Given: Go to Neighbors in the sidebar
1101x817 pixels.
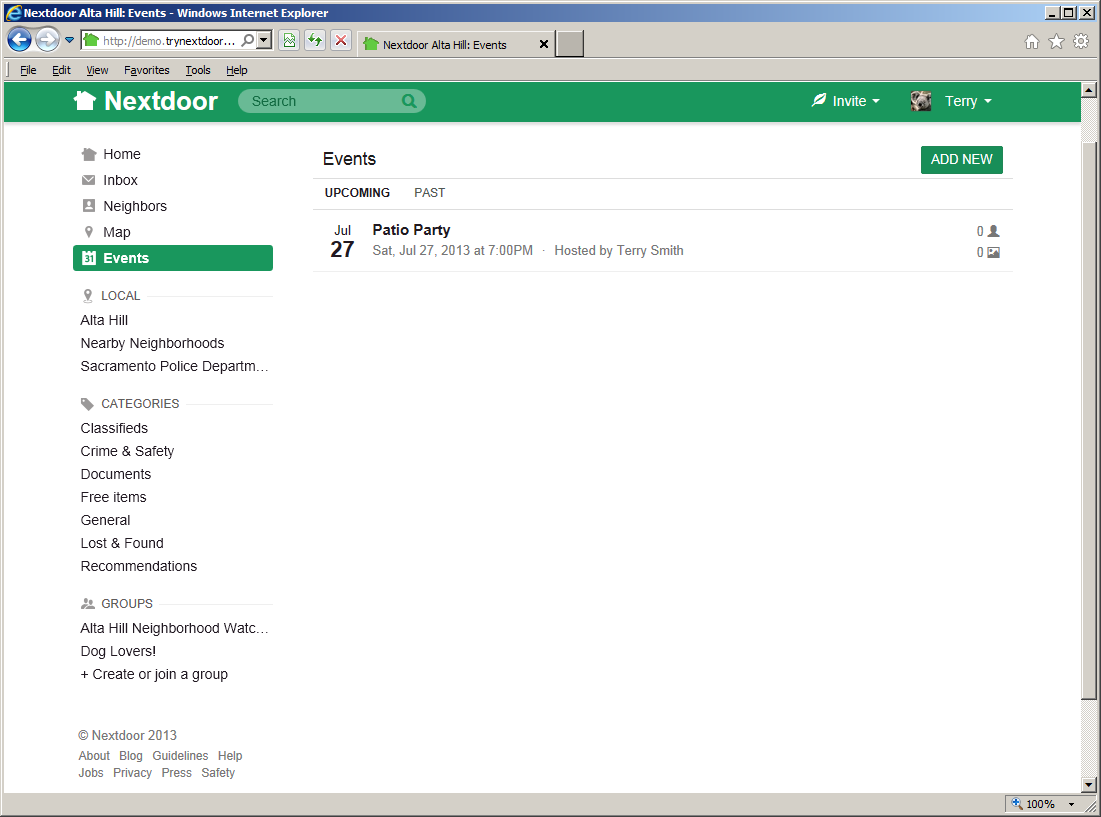Looking at the screenshot, I should [135, 206].
